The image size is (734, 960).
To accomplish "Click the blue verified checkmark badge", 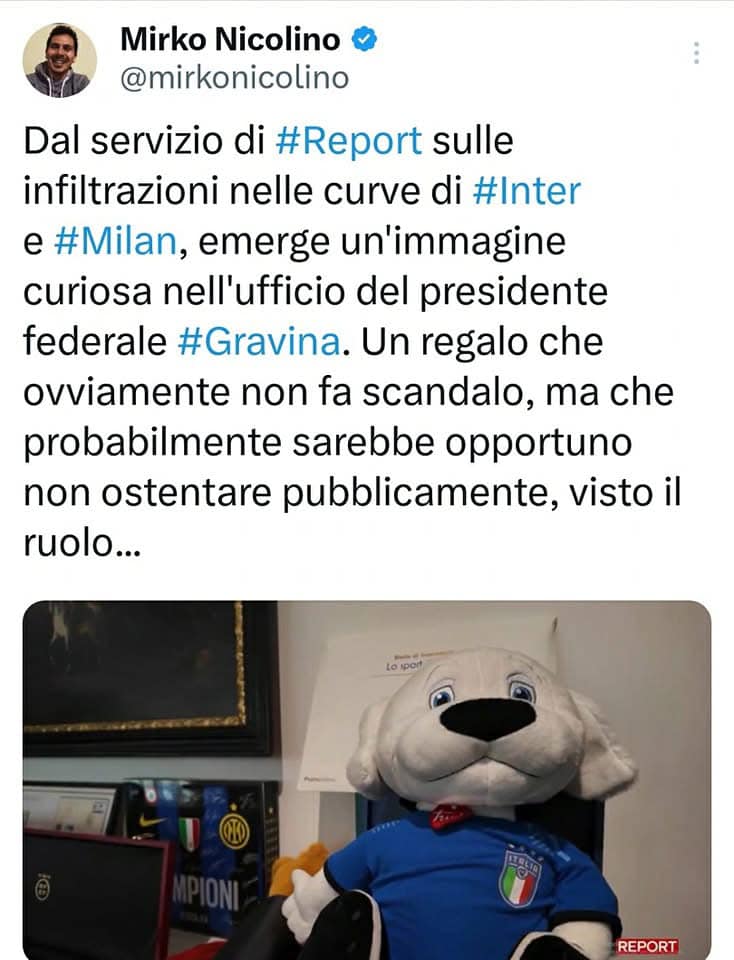I will click(x=364, y=39).
